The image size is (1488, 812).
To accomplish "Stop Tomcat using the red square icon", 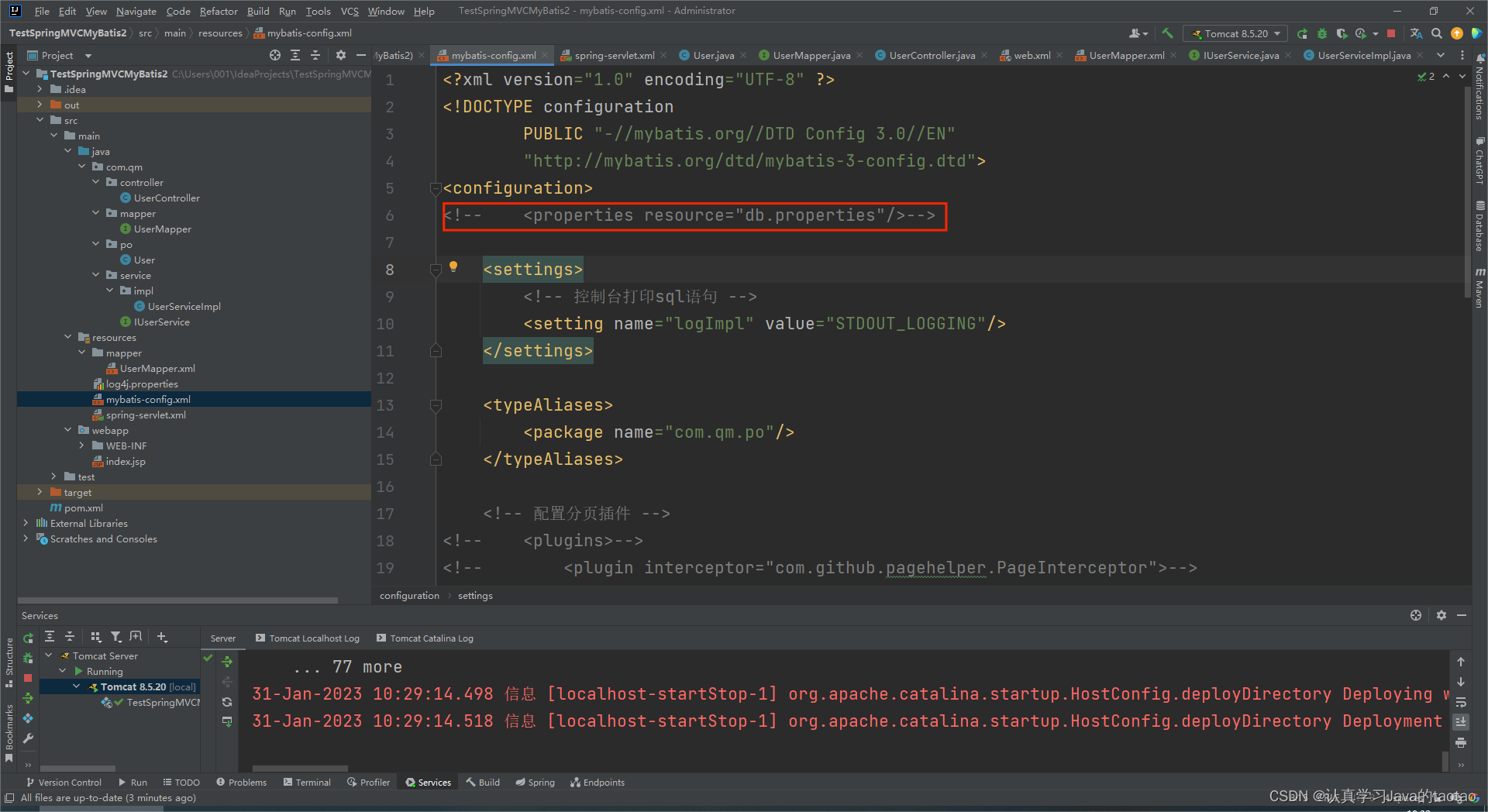I will 1391,33.
